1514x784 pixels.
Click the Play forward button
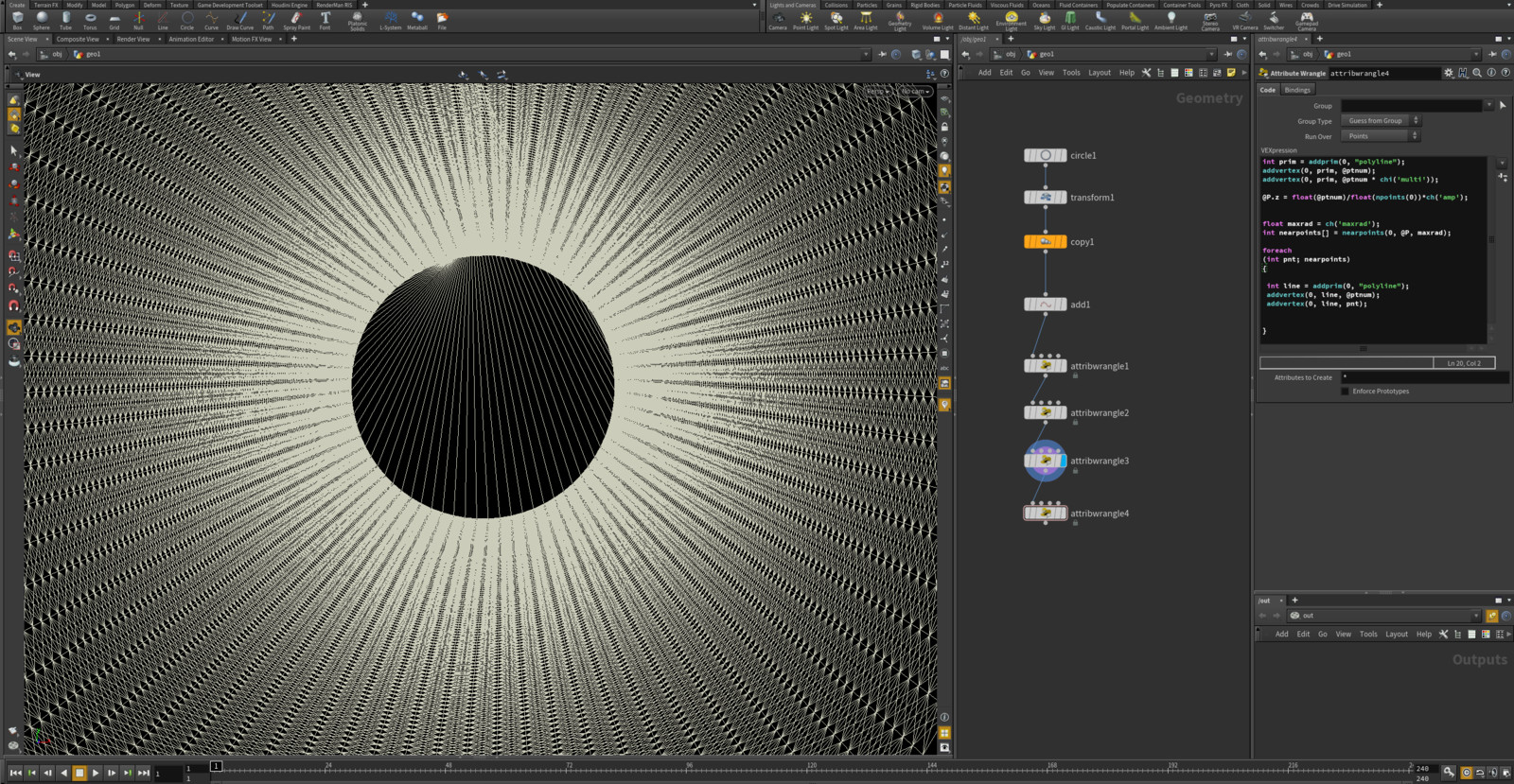pyautogui.click(x=96, y=773)
